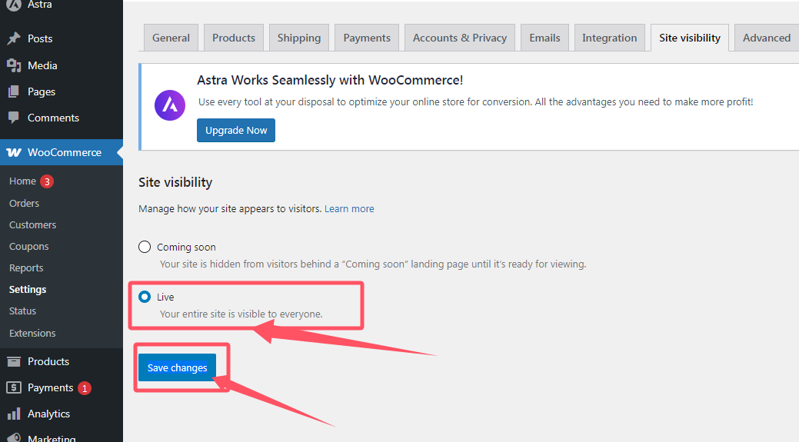Click the purple Astra banner logo
Image resolution: width=799 pixels, height=442 pixels.
169,103
